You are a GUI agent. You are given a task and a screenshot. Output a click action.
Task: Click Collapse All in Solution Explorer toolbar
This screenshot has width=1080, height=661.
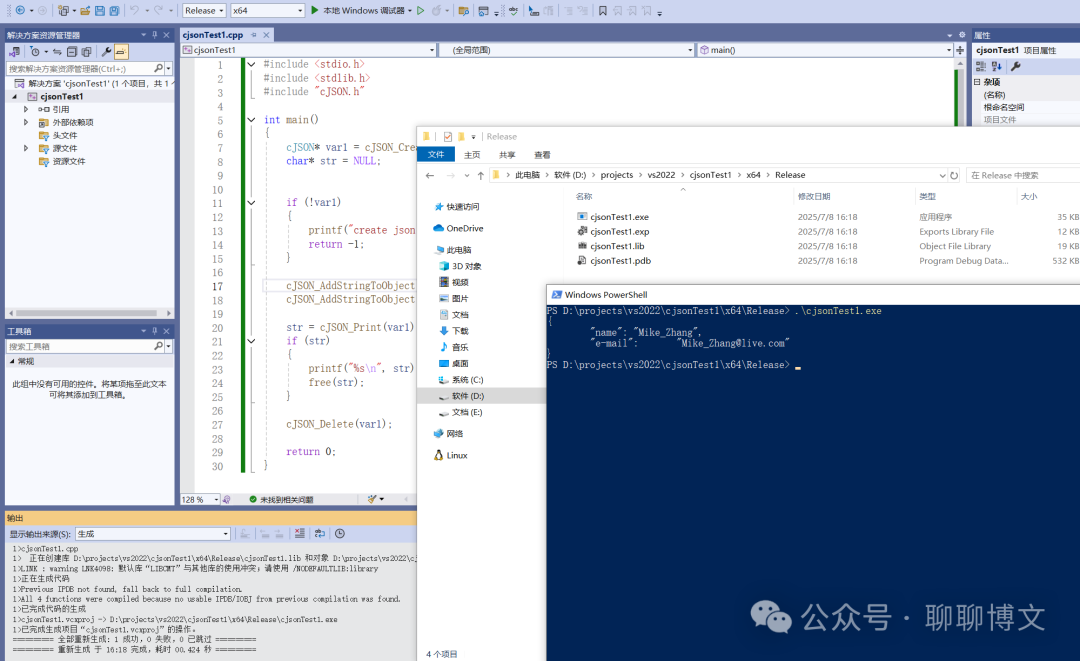pos(72,51)
